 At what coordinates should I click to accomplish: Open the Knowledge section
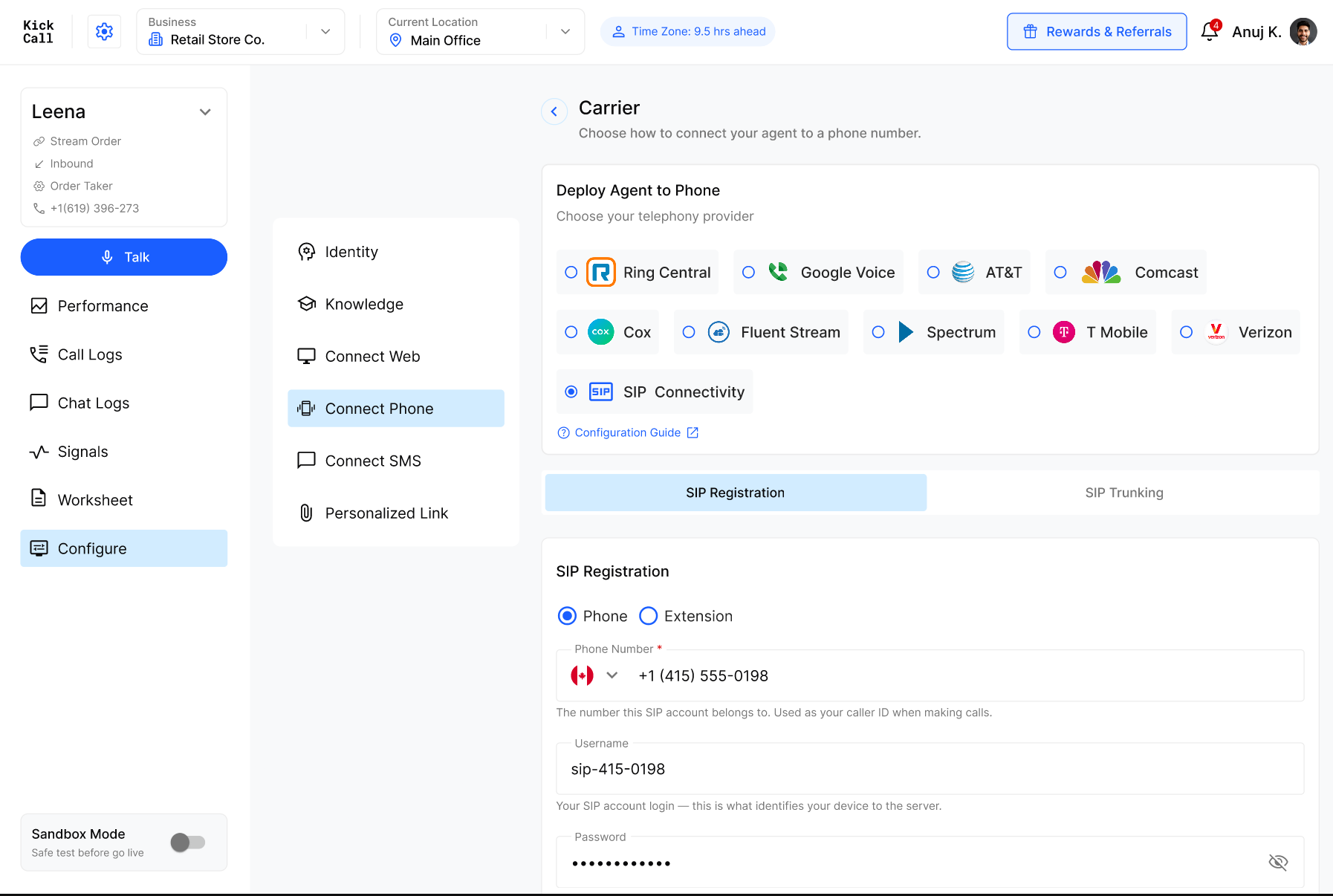tap(396, 304)
